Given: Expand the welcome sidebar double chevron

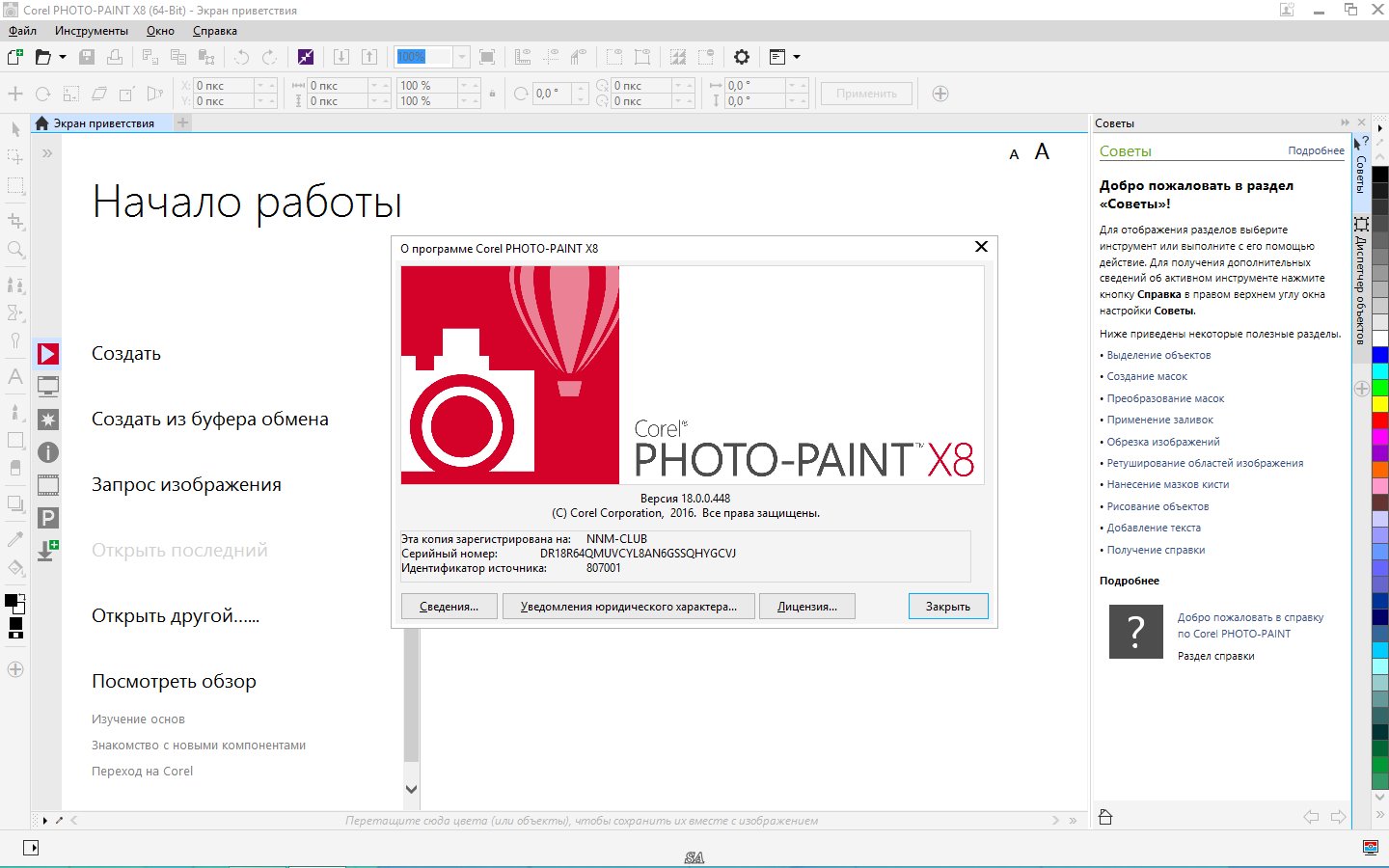Looking at the screenshot, I should (x=47, y=153).
